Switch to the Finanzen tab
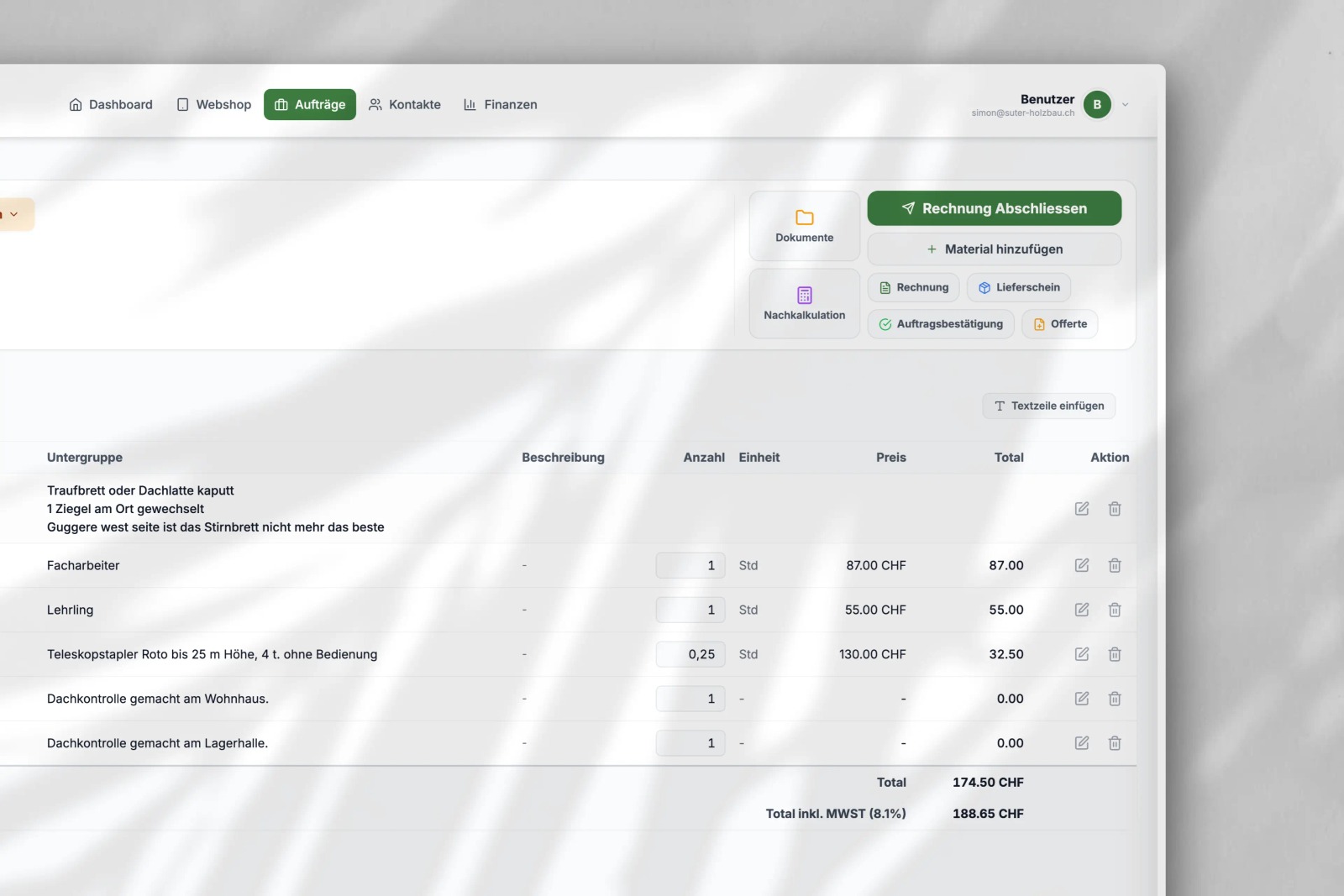This screenshot has height=896, width=1344. pyautogui.click(x=501, y=105)
